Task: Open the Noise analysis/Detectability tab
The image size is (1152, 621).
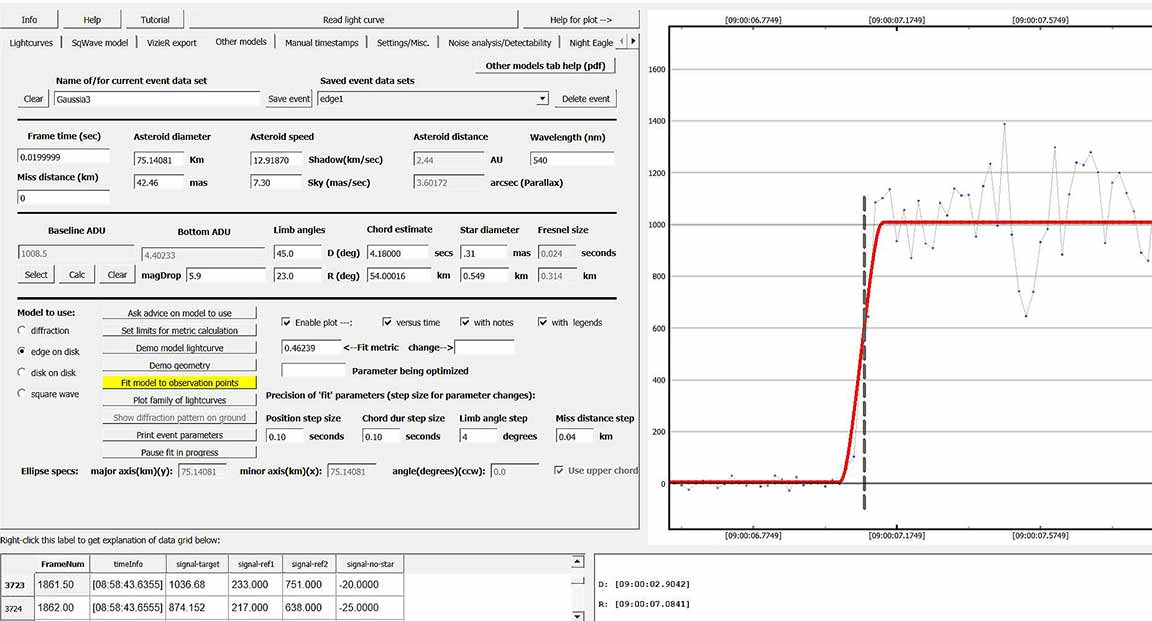Action: click(499, 43)
